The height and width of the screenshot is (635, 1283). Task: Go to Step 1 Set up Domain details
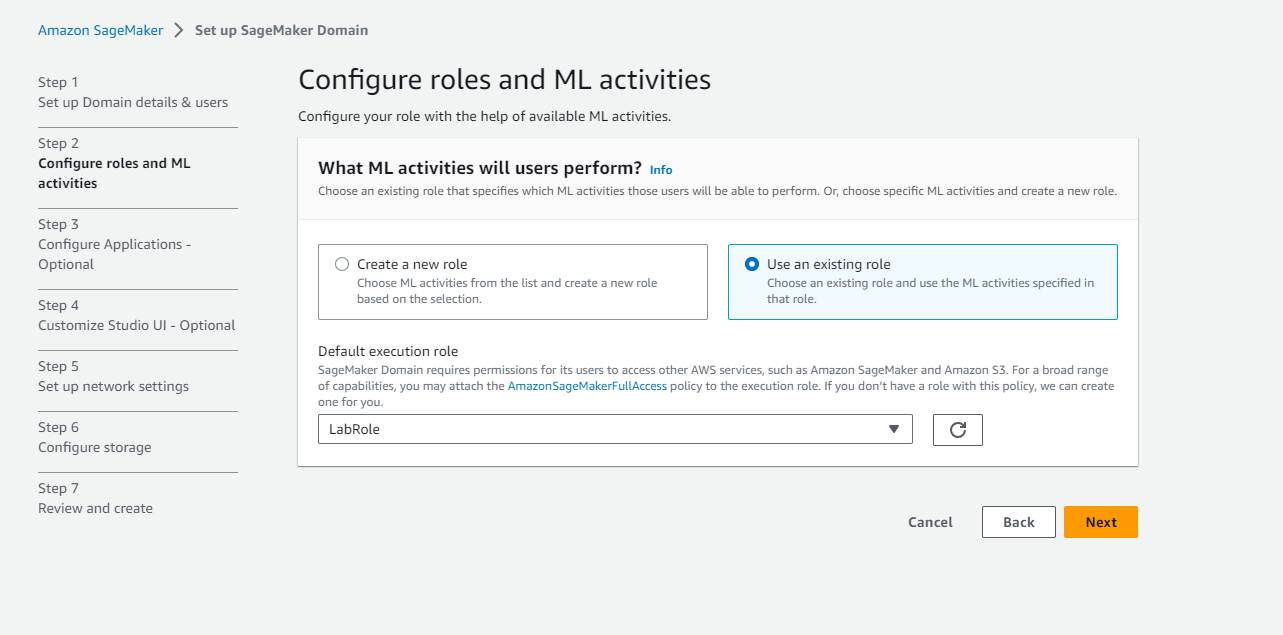tap(133, 92)
